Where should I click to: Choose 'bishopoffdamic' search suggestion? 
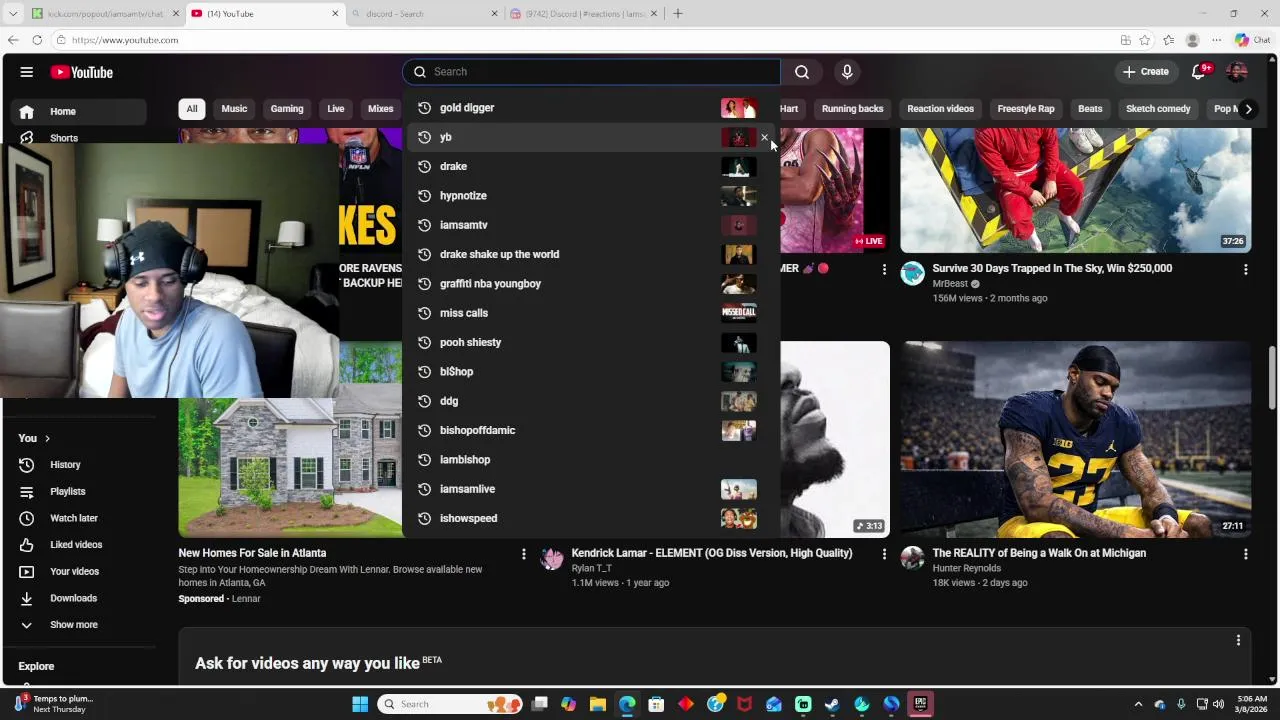pyautogui.click(x=591, y=431)
